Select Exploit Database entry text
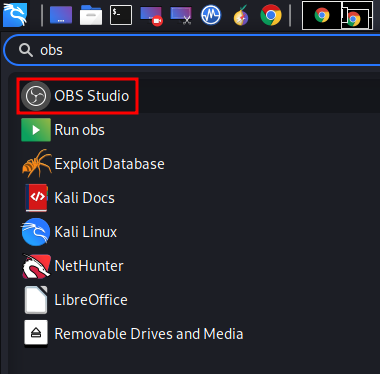Viewport: 380px width, 374px height. (109, 164)
